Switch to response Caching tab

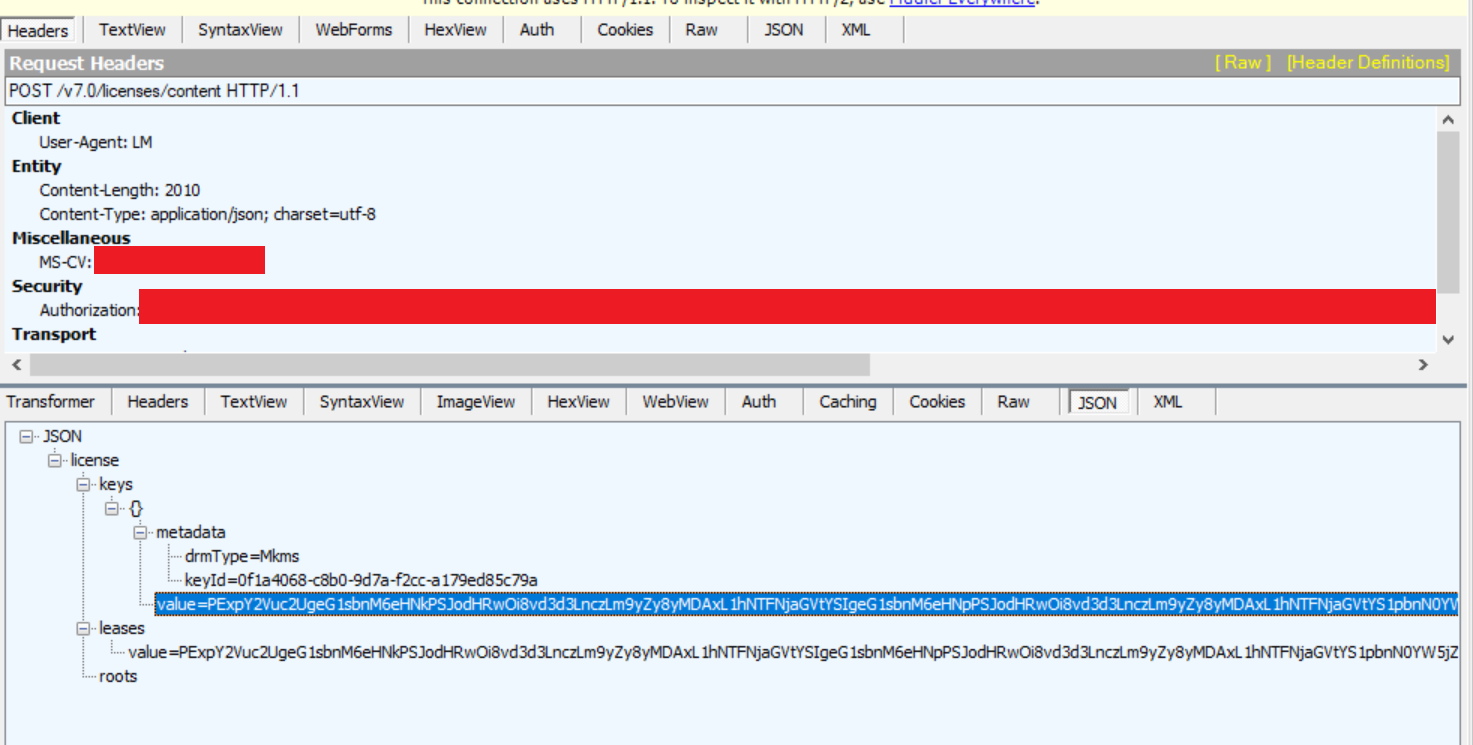click(847, 402)
